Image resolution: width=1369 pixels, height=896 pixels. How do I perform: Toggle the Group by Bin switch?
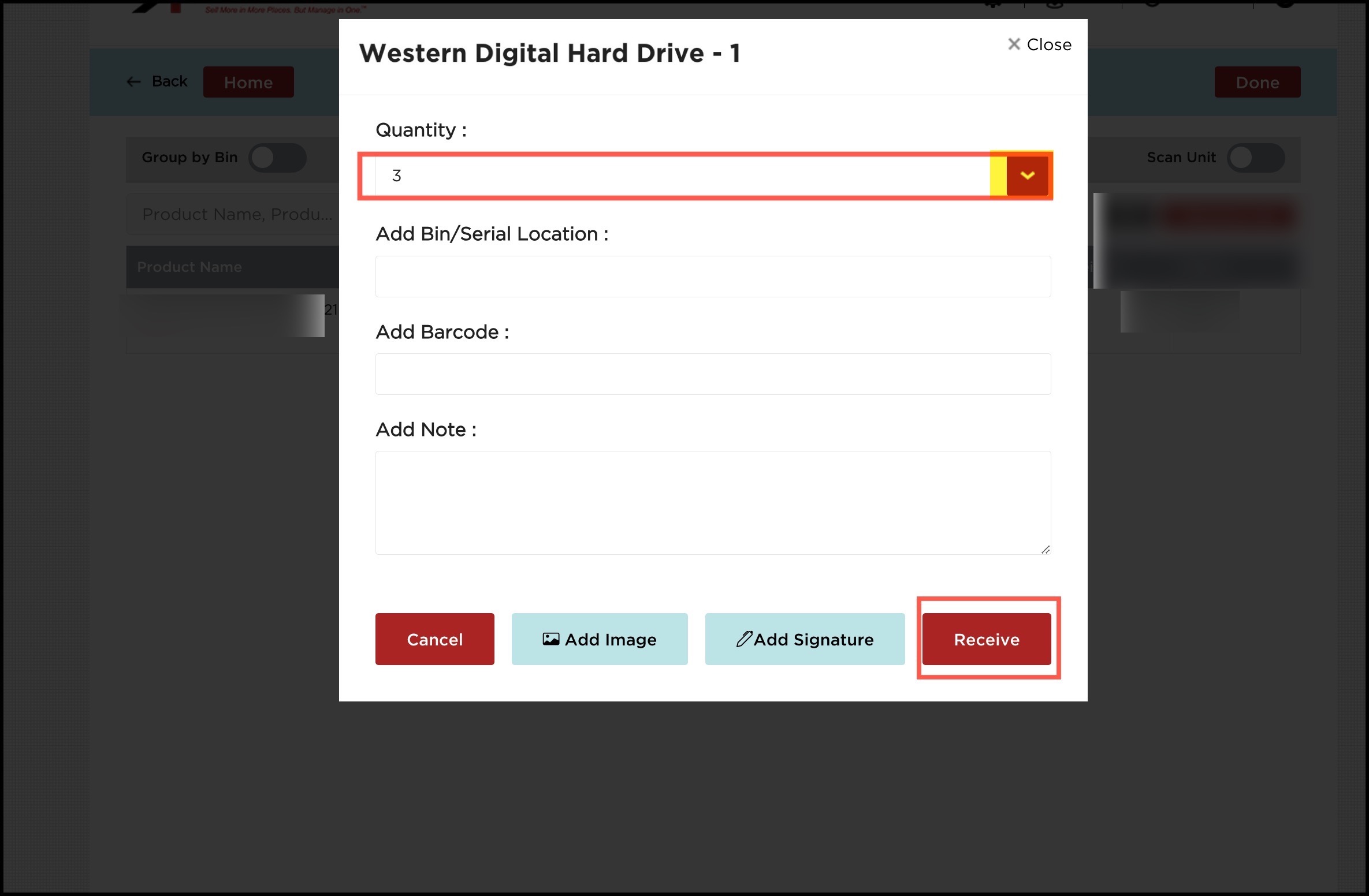pyautogui.click(x=277, y=158)
